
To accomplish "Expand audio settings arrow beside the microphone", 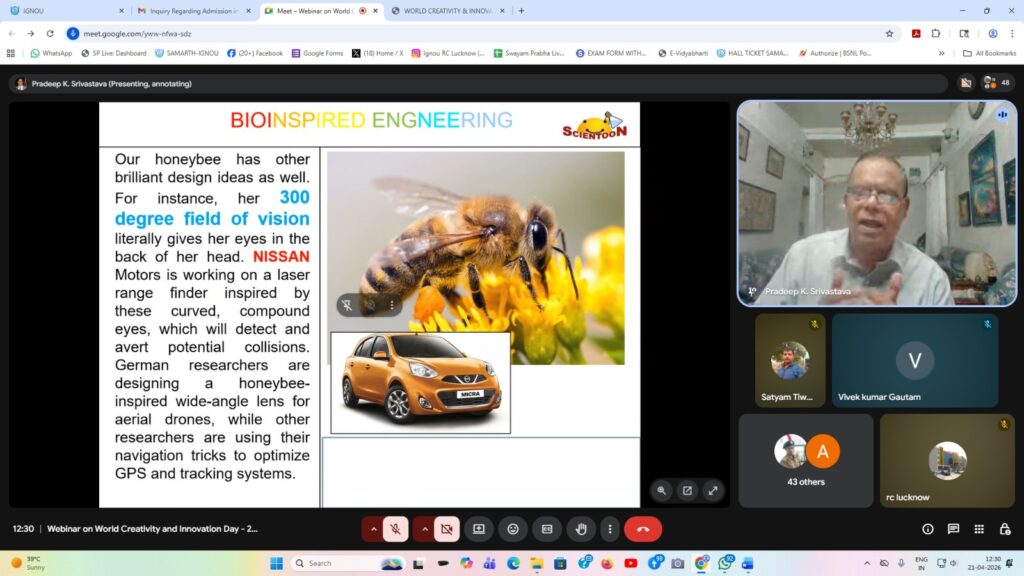I will click(x=374, y=529).
